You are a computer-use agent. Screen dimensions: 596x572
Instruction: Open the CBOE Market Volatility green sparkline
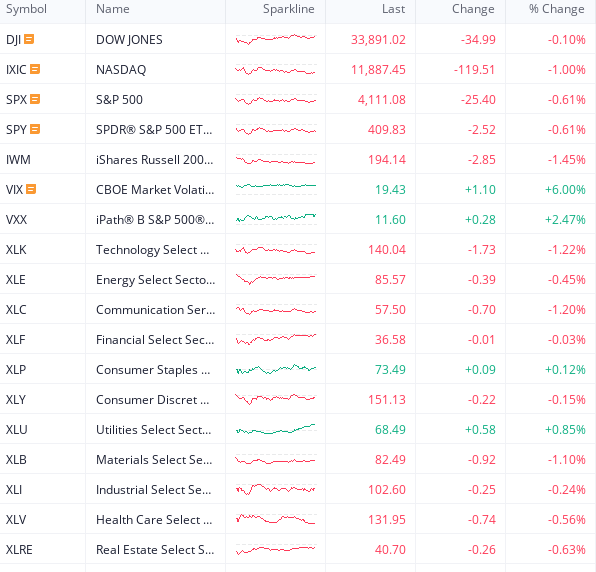click(x=276, y=189)
